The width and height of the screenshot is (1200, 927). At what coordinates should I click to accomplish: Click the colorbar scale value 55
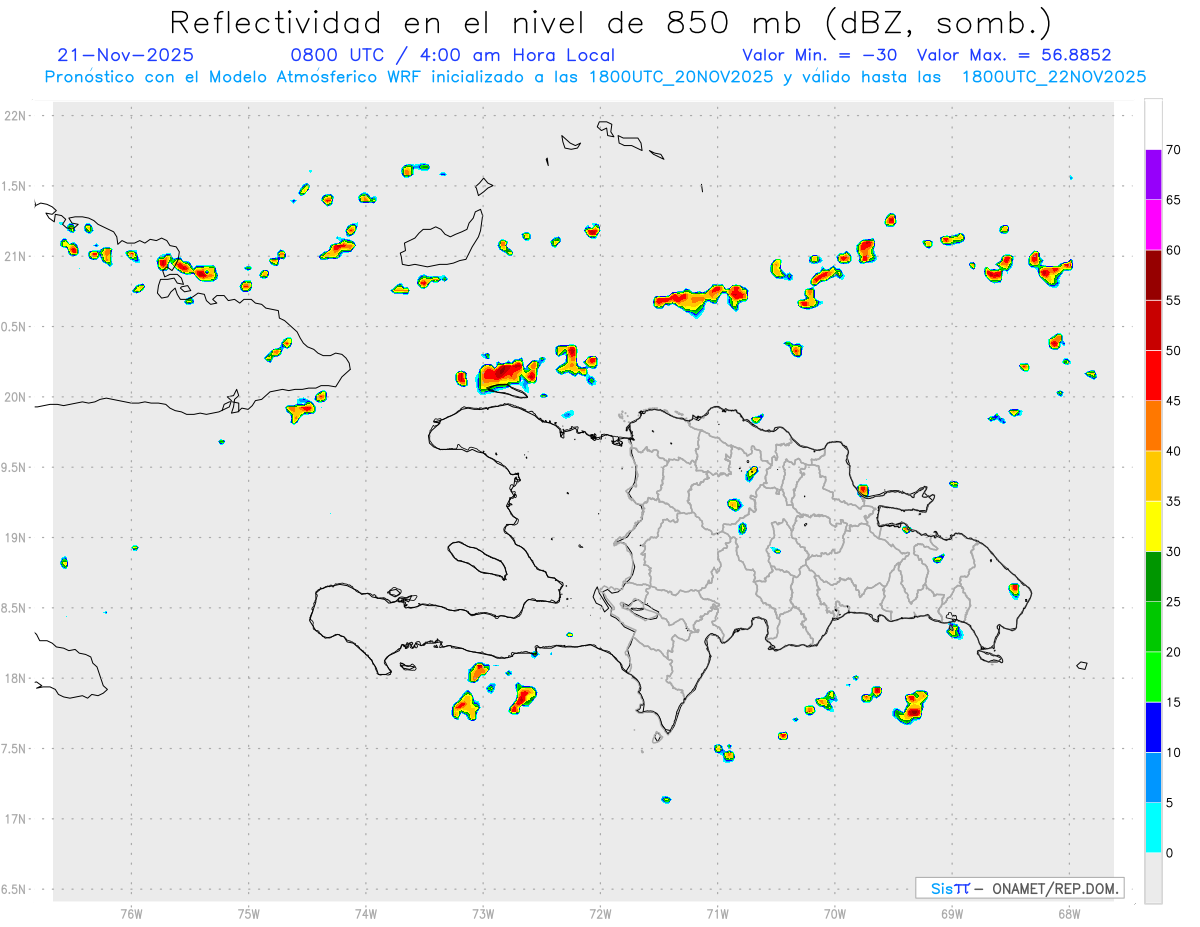pyautogui.click(x=1174, y=300)
